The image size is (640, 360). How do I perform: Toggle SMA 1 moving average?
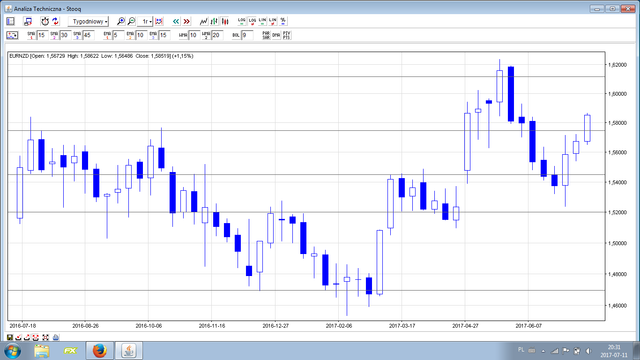[x=31, y=35]
